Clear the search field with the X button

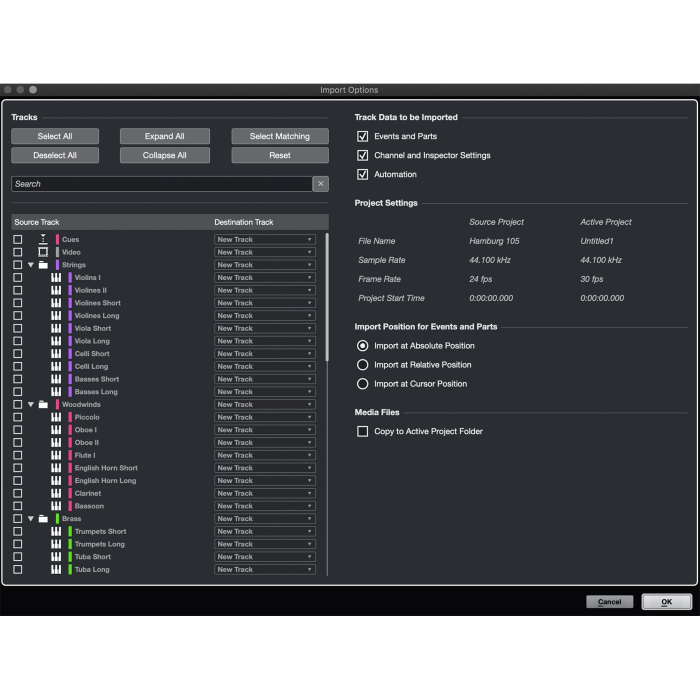click(320, 184)
